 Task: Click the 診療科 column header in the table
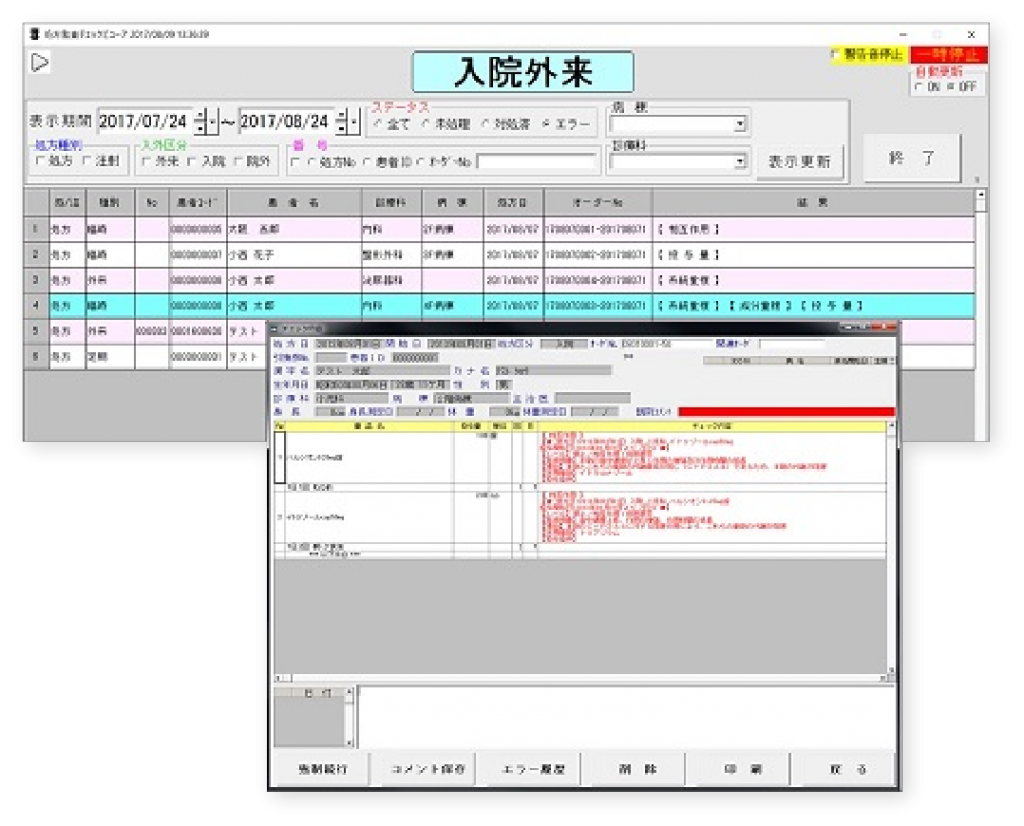[x=391, y=203]
